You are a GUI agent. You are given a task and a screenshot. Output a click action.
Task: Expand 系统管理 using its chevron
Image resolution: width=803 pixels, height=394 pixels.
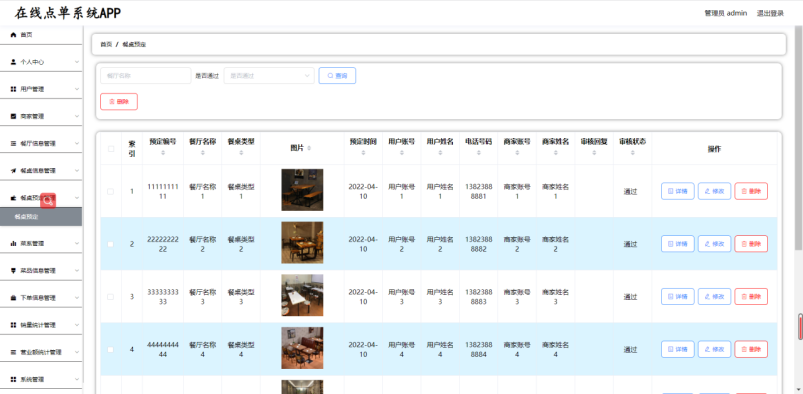[77, 379]
